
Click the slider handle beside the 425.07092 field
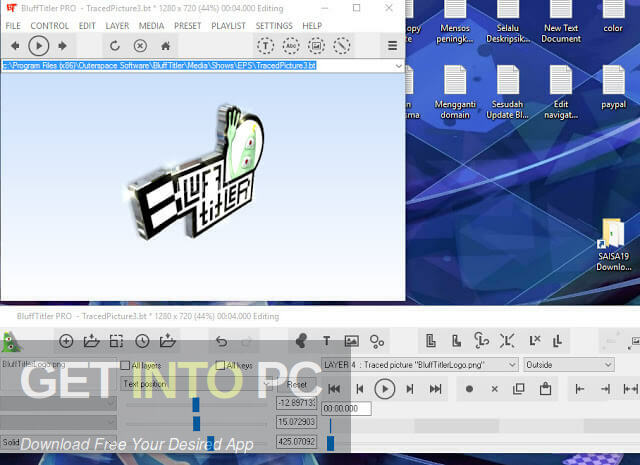(211, 443)
